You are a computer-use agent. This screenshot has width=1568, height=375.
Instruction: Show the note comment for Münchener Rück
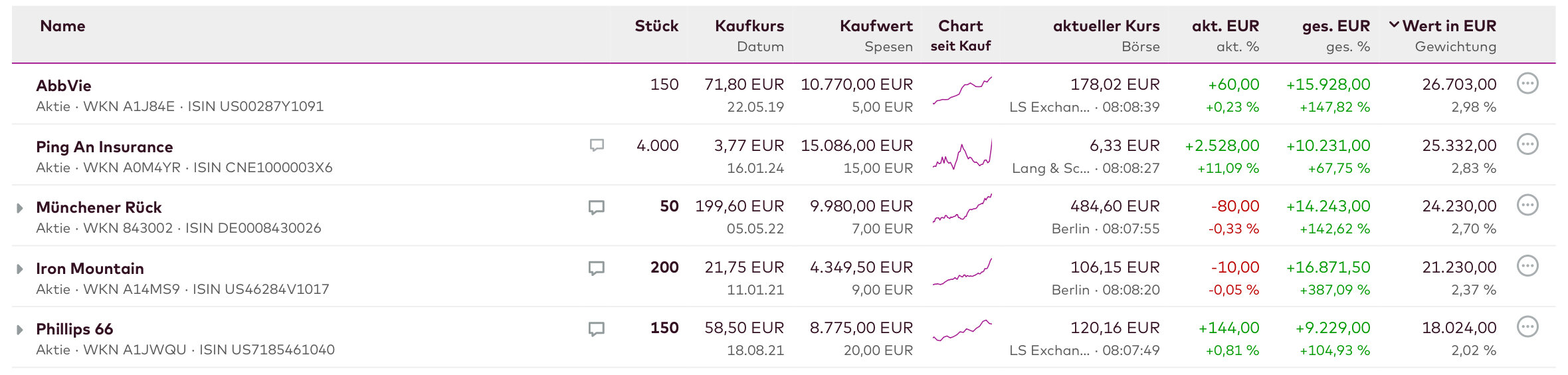tap(597, 207)
